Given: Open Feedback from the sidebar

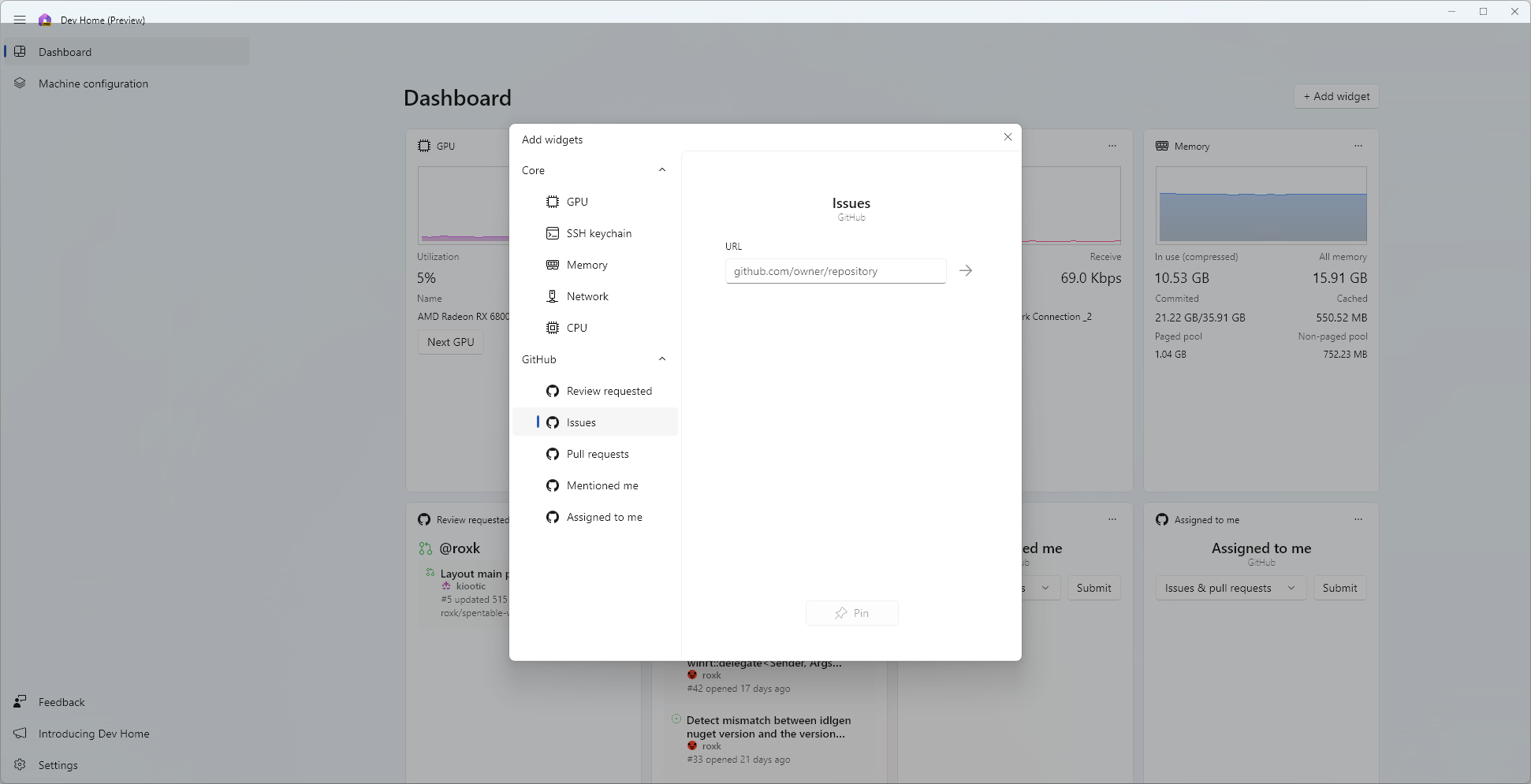Looking at the screenshot, I should pos(61,701).
